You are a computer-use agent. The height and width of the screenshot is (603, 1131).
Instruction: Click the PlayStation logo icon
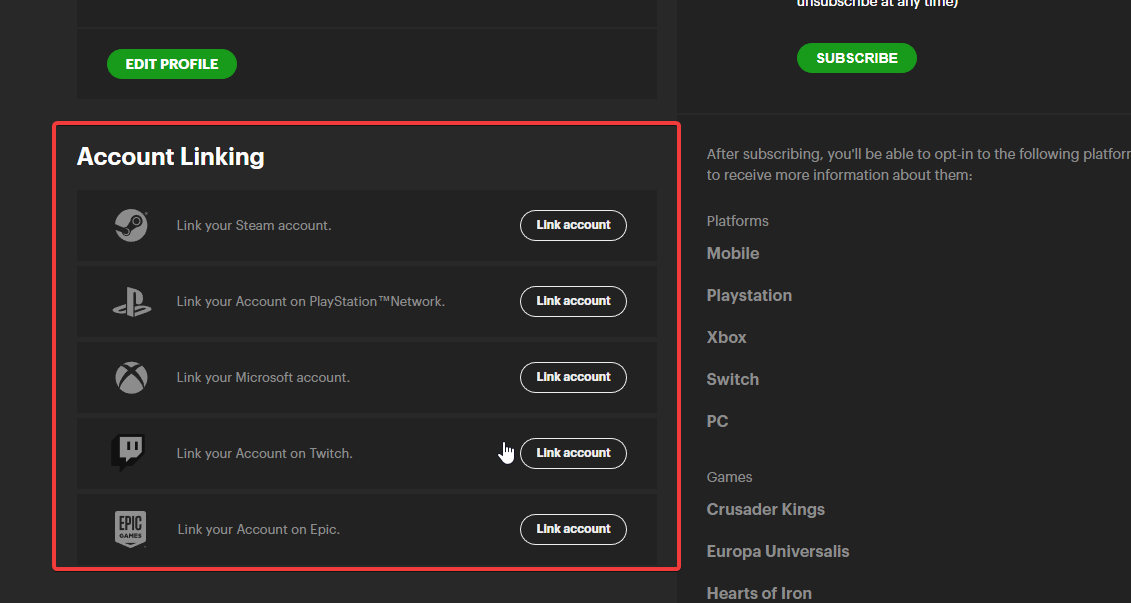(x=131, y=302)
